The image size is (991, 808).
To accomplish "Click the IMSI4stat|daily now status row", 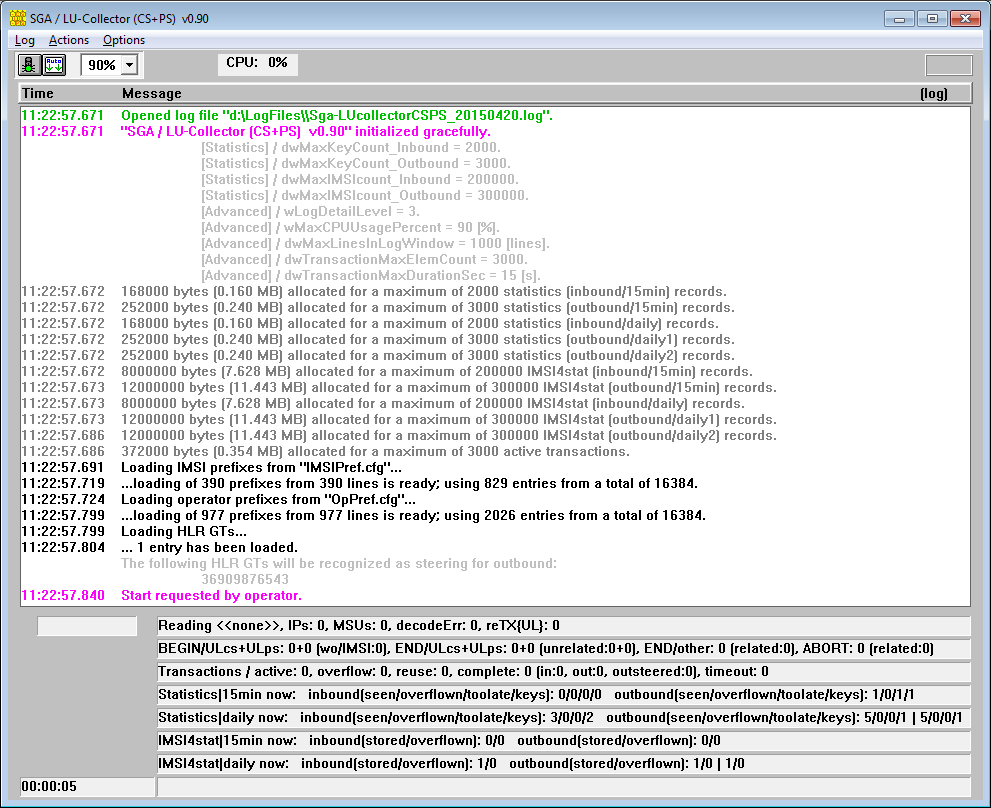I will click(x=564, y=764).
